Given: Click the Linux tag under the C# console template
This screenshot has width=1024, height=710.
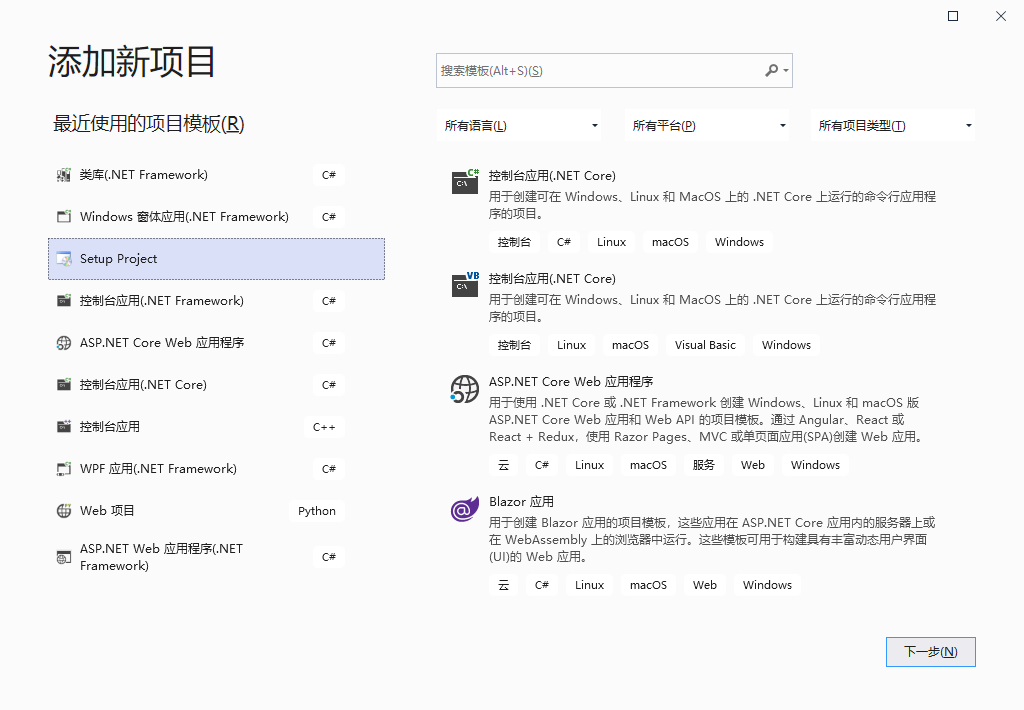Looking at the screenshot, I should (x=610, y=241).
